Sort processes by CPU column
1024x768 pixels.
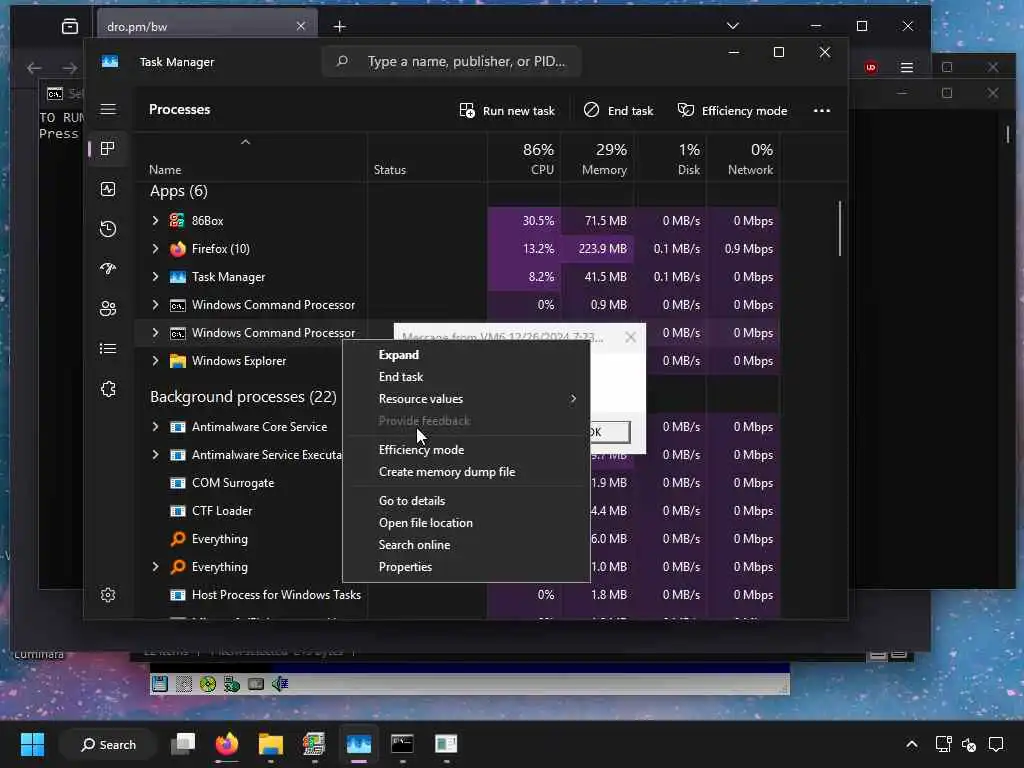point(524,158)
